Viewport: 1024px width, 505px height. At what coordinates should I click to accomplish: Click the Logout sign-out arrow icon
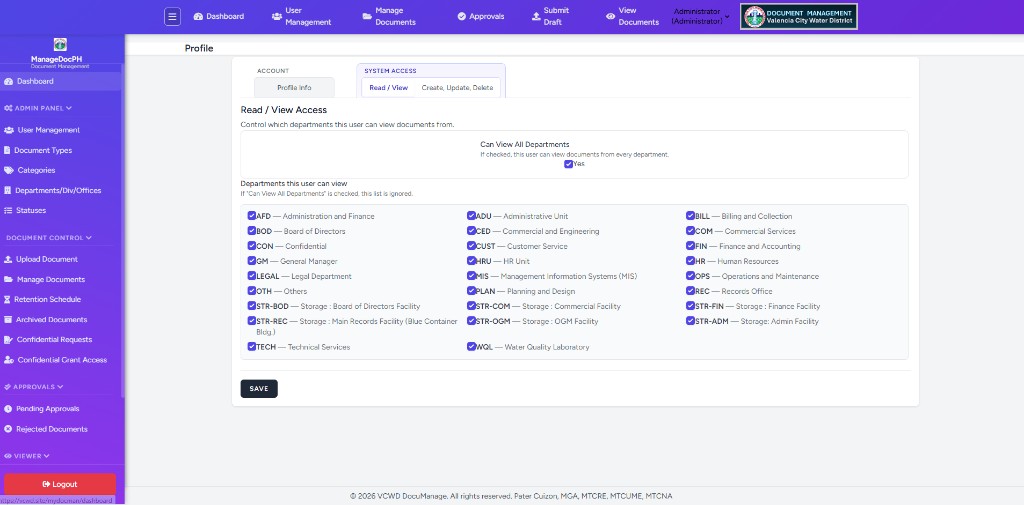(46, 484)
